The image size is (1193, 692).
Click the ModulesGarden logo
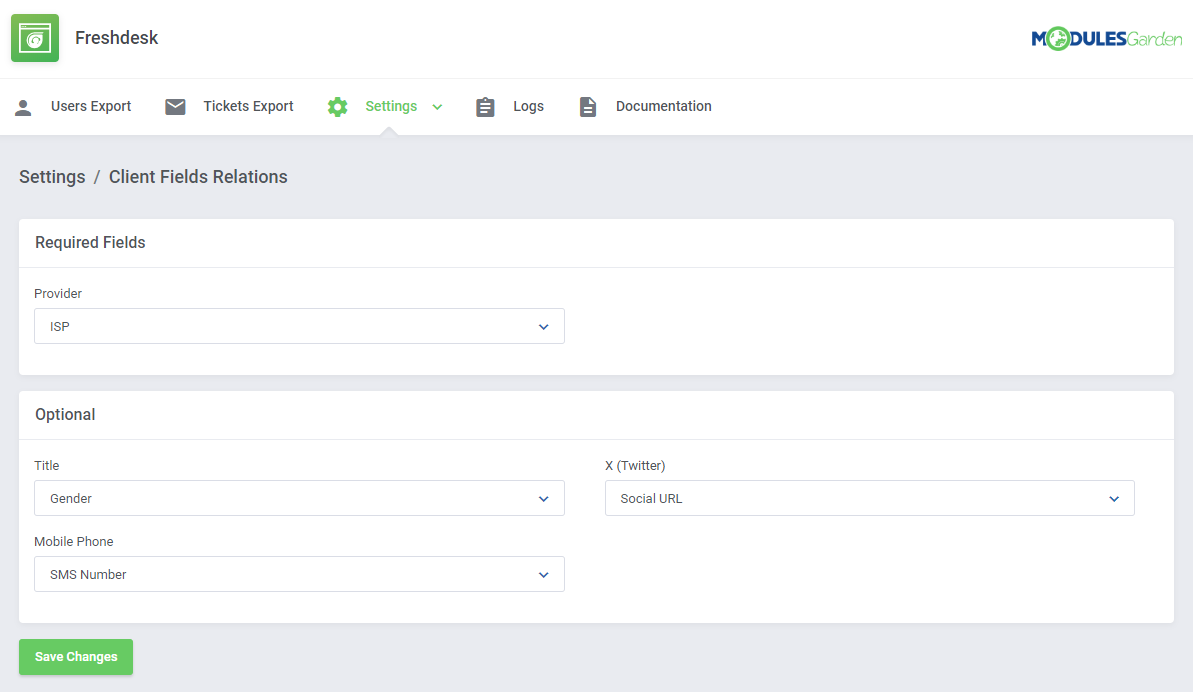coord(1106,37)
